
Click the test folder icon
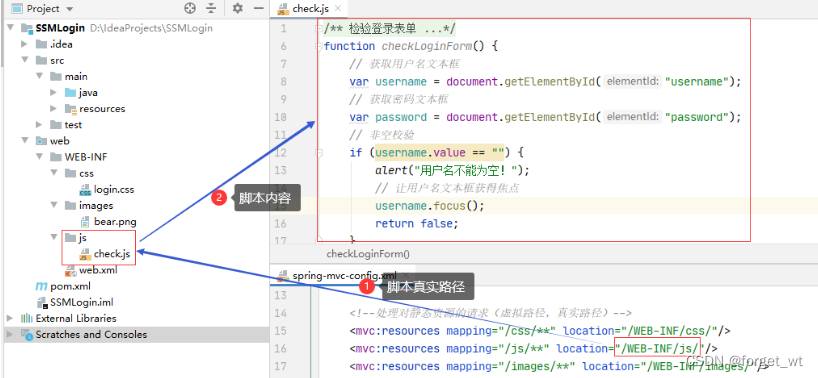[x=56, y=125]
